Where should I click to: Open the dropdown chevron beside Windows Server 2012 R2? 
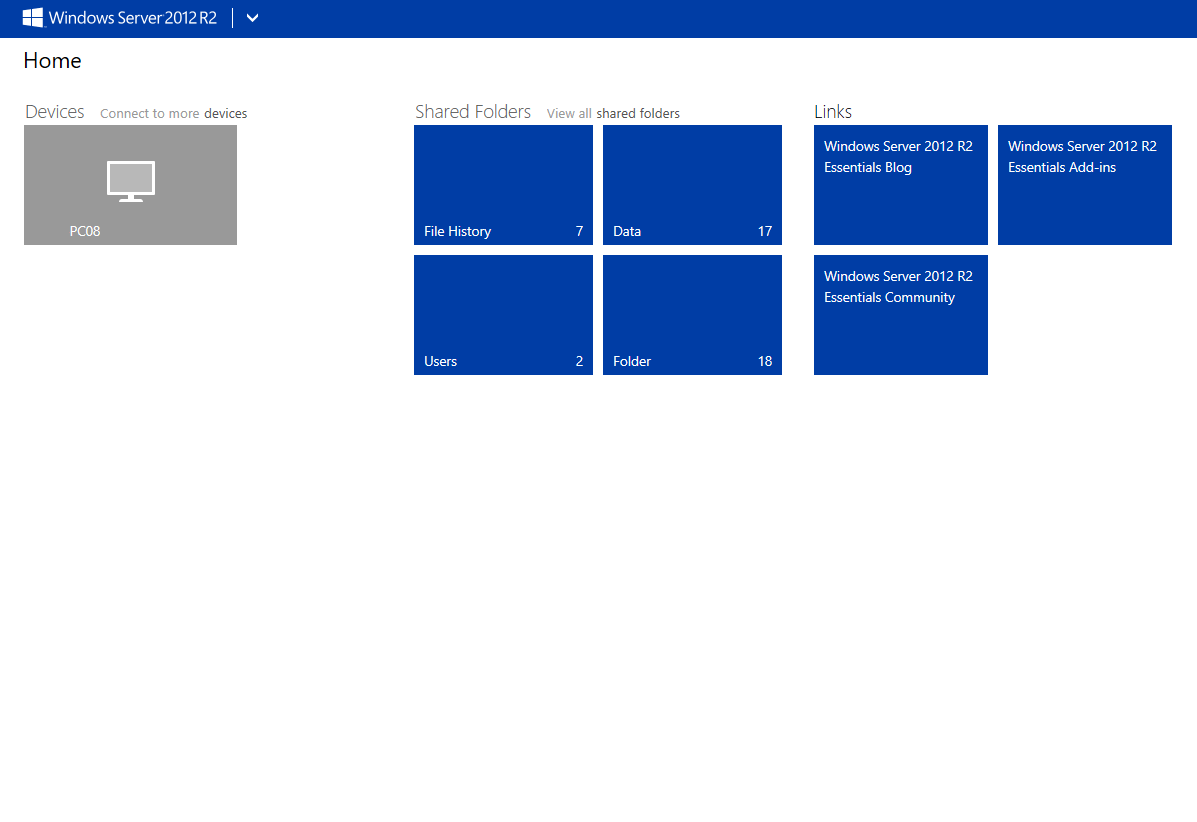tap(253, 18)
